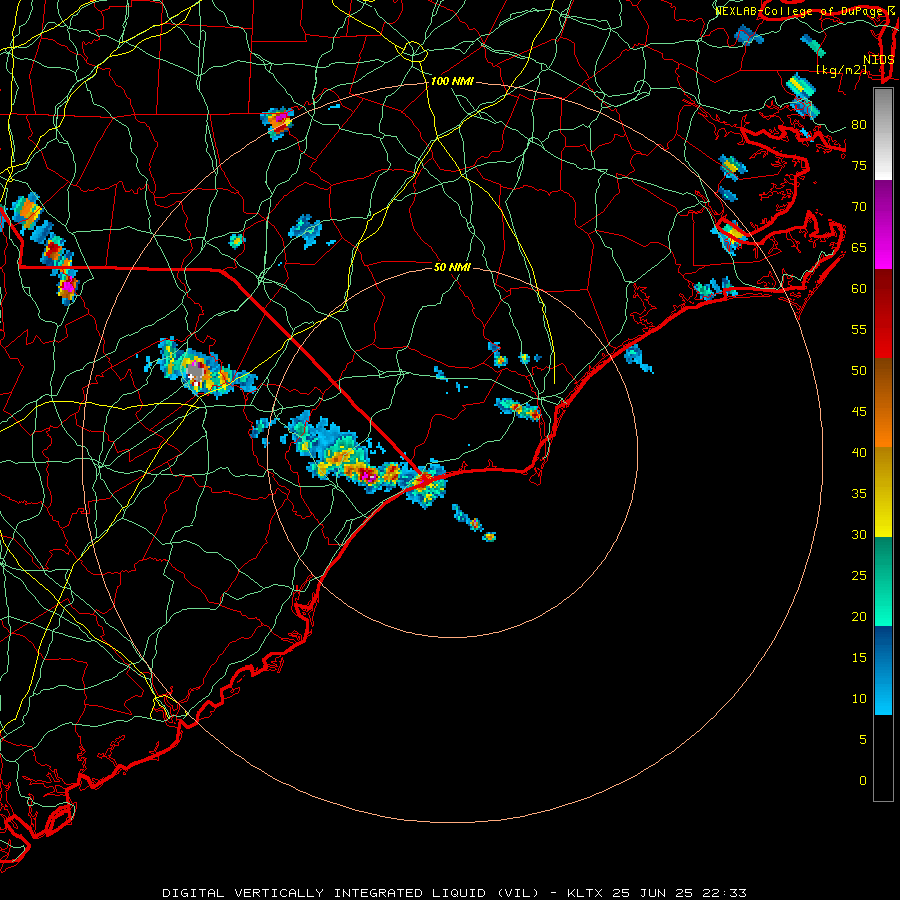Click the 15 value on the color scale
This screenshot has width=900, height=900.
click(x=859, y=657)
